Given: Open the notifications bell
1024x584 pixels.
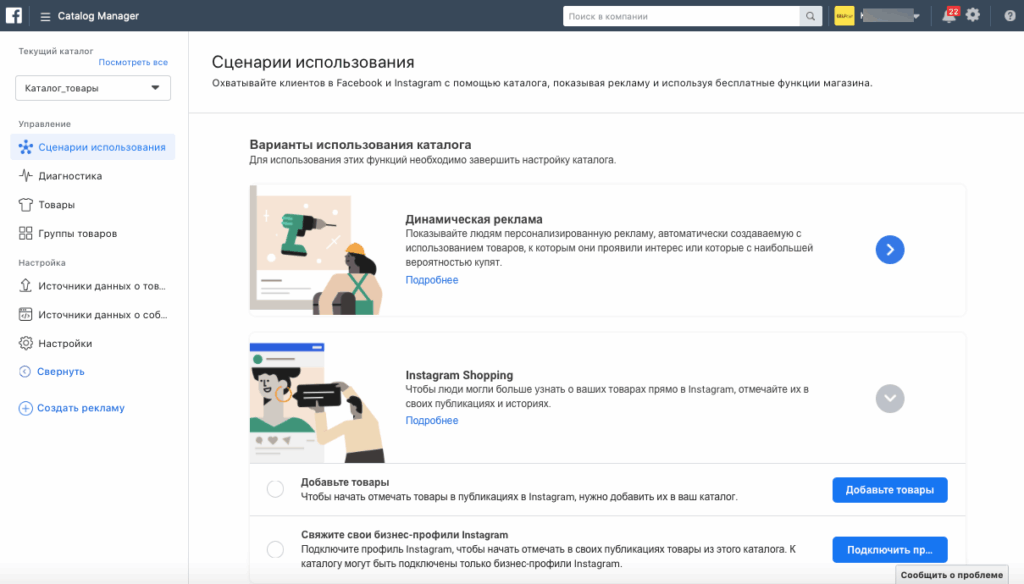Looking at the screenshot, I should 949,16.
